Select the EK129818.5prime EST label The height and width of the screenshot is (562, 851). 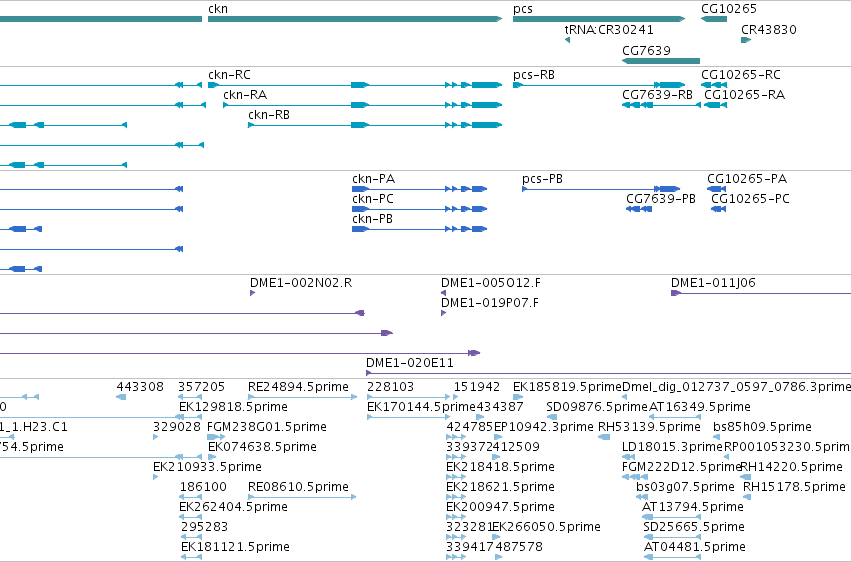[x=233, y=407]
